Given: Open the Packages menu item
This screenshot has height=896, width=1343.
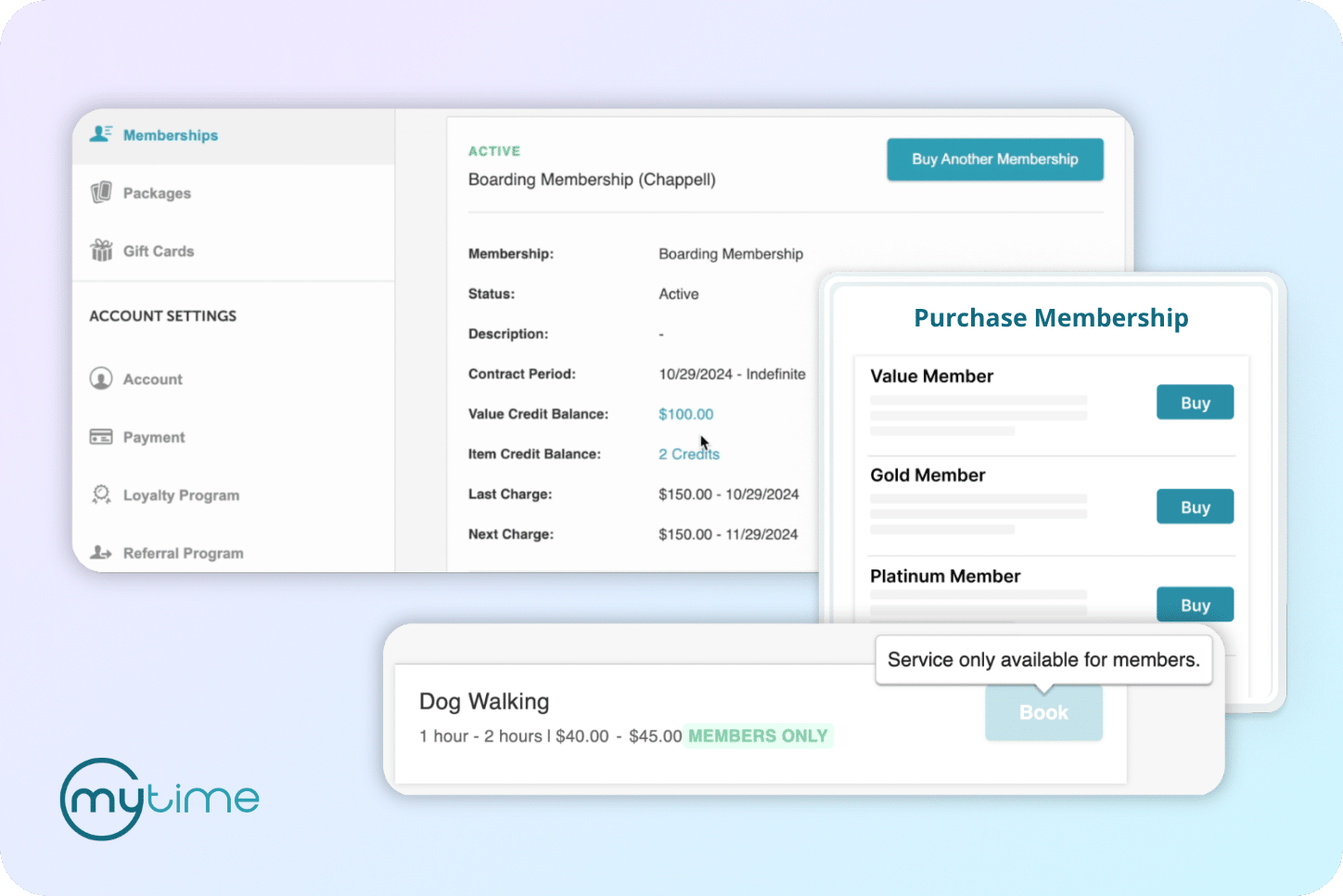Looking at the screenshot, I should 157,193.
